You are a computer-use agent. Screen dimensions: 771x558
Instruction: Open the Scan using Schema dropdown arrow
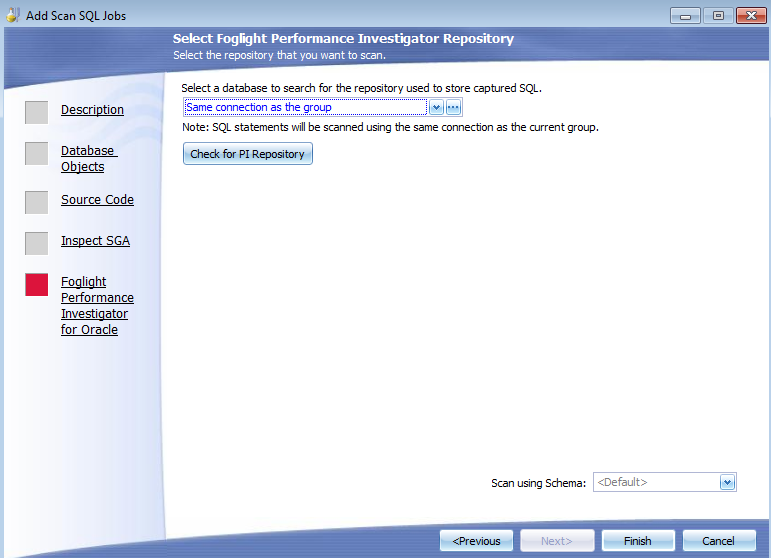pos(727,482)
